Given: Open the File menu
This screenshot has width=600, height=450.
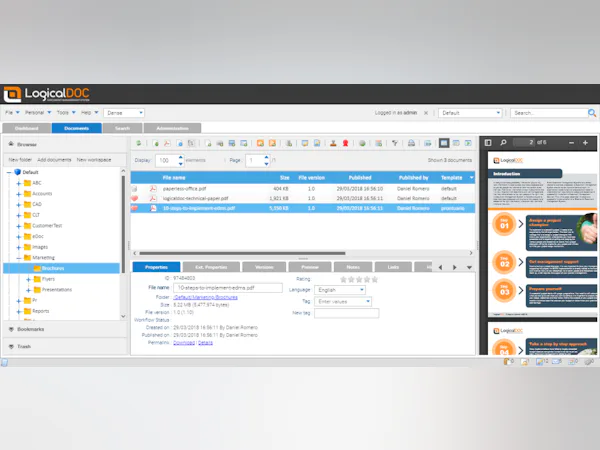Looking at the screenshot, I should [x=12, y=112].
